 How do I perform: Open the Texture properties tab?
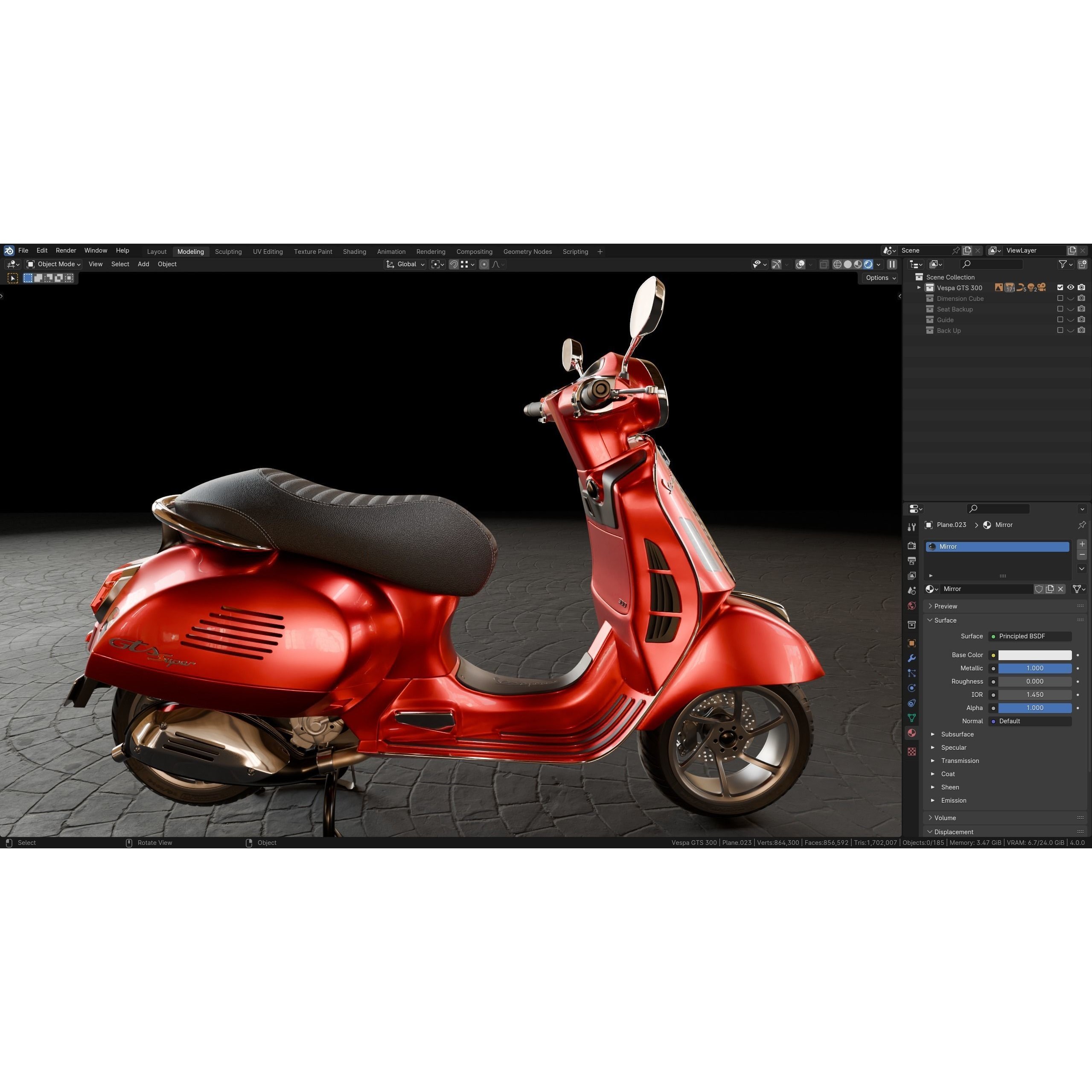[x=911, y=752]
